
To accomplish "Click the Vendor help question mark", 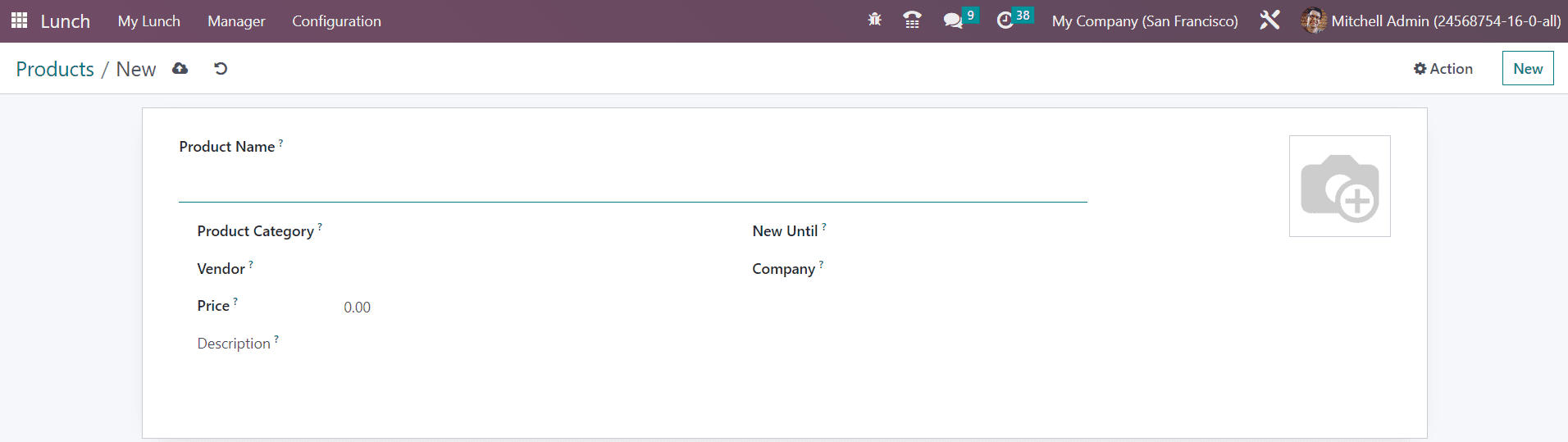I will click(251, 265).
